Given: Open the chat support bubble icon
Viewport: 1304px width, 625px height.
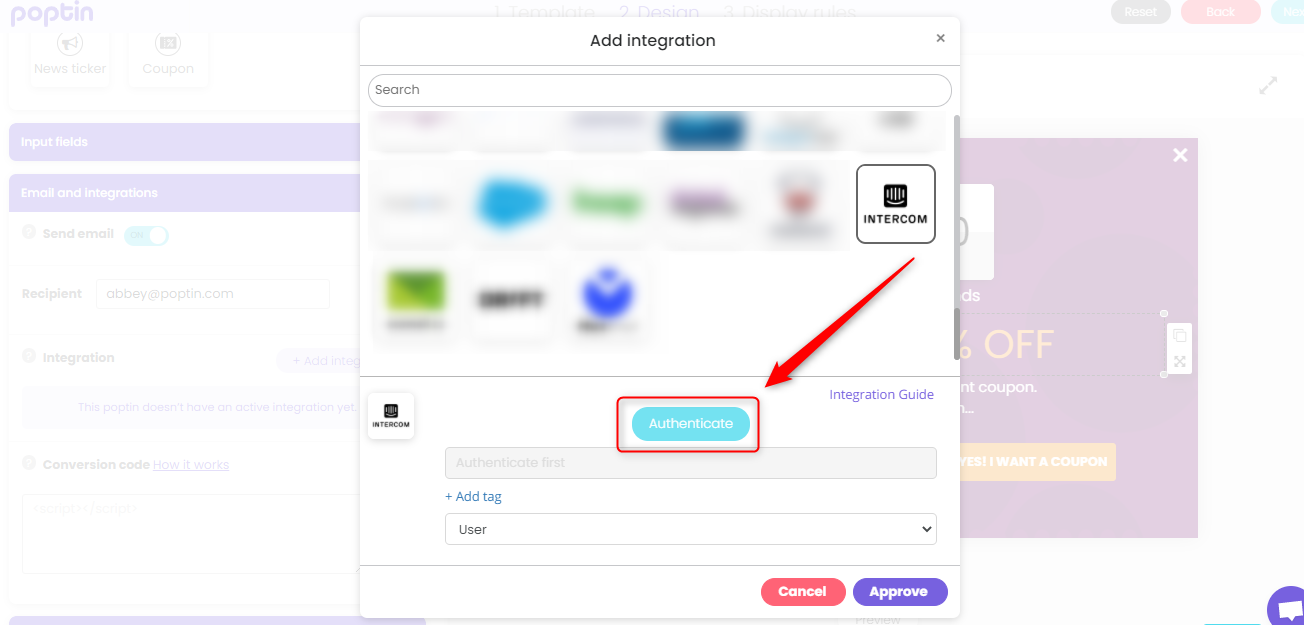Looking at the screenshot, I should (x=1286, y=608).
